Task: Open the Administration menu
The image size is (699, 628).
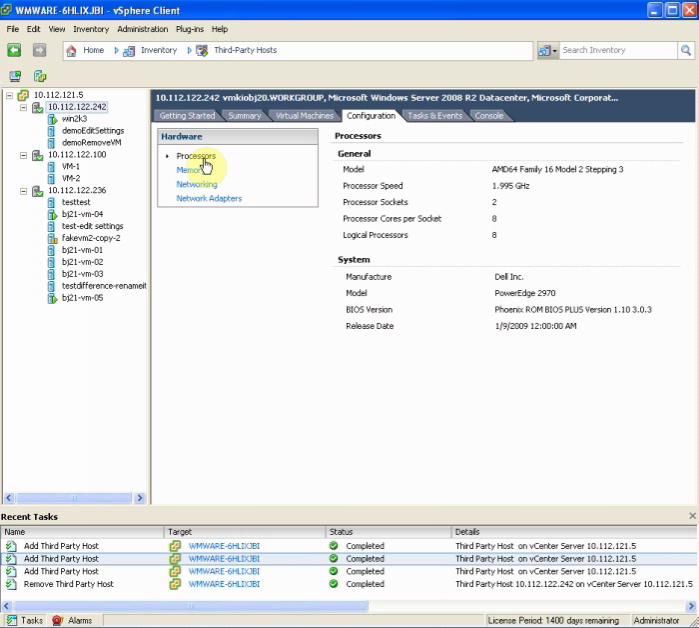Action: click(143, 29)
